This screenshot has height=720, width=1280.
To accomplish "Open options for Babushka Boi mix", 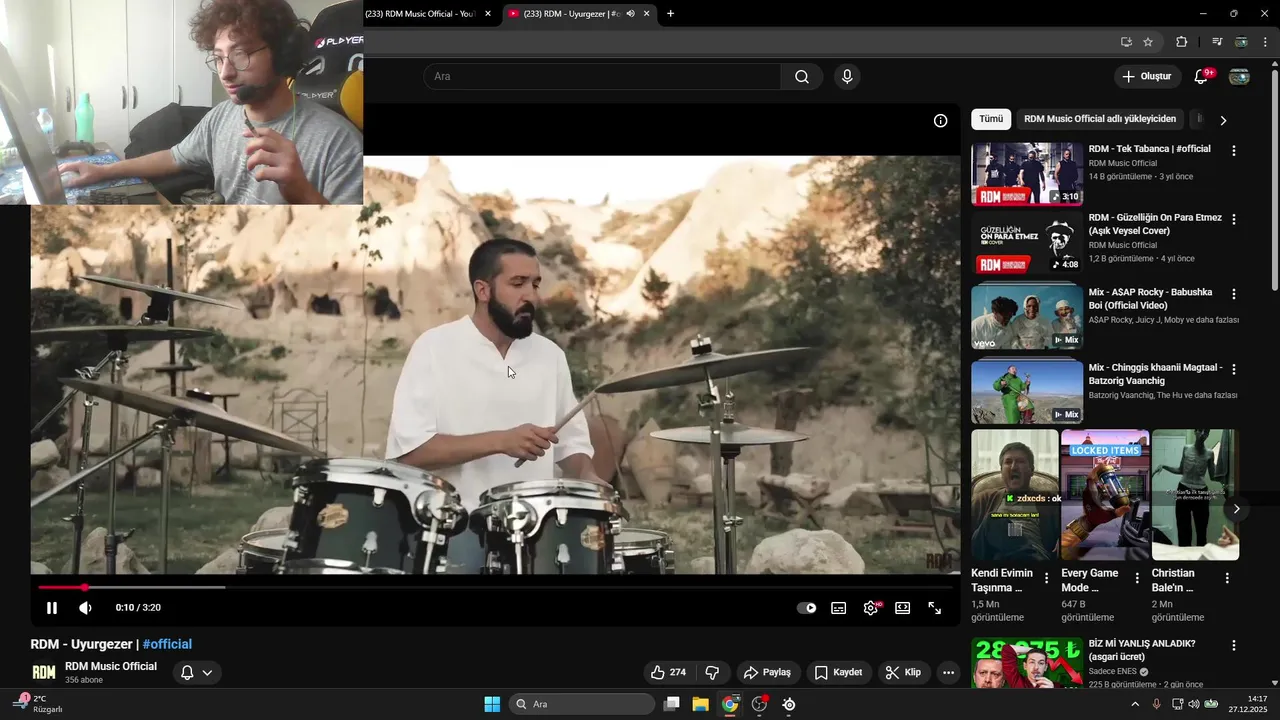I will (x=1233, y=294).
